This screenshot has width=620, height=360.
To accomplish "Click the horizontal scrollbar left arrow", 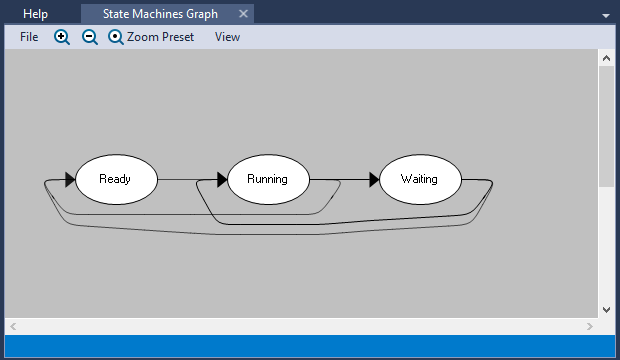I will [x=13, y=326].
